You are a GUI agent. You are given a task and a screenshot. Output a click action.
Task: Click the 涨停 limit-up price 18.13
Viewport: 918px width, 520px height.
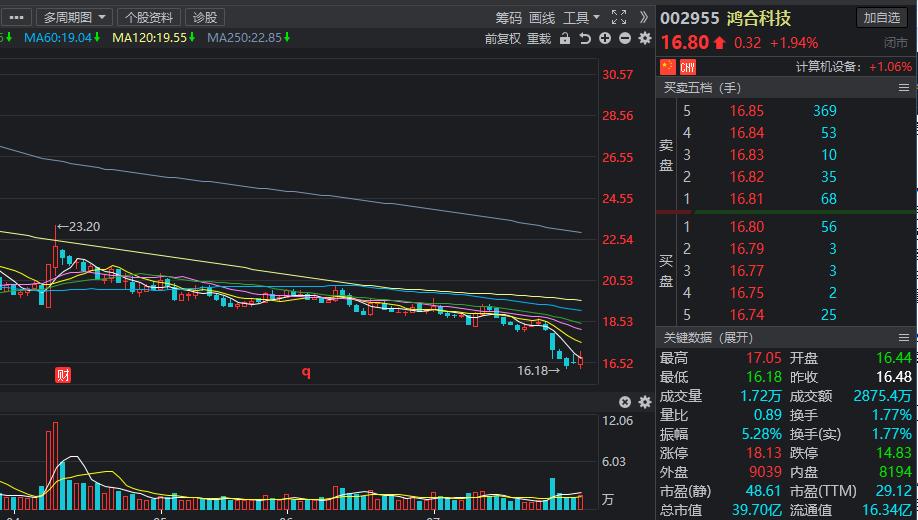click(763, 453)
